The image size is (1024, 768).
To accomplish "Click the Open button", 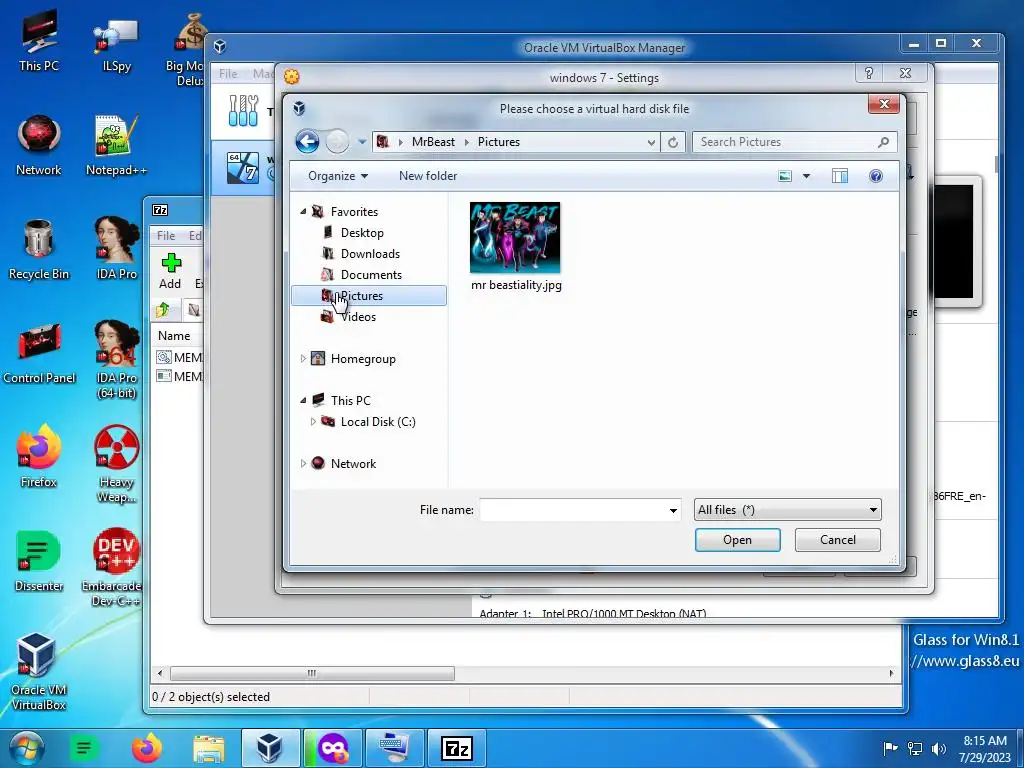I will [737, 539].
